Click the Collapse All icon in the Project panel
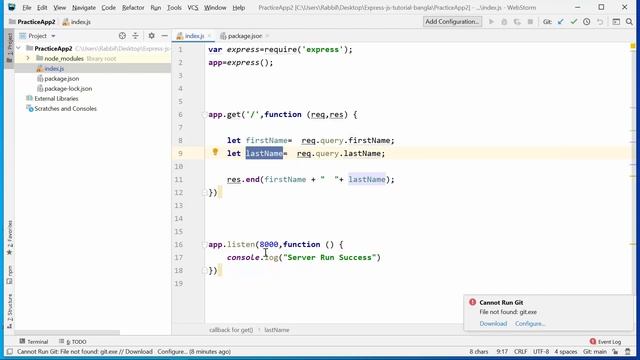Image resolution: width=640 pixels, height=360 pixels. point(136,36)
